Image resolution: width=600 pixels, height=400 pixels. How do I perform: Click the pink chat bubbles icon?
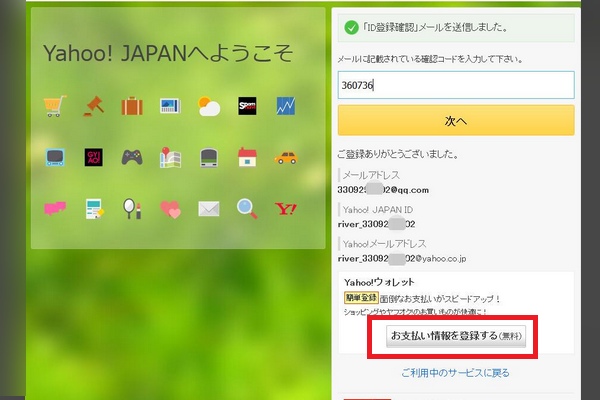[x=55, y=209]
